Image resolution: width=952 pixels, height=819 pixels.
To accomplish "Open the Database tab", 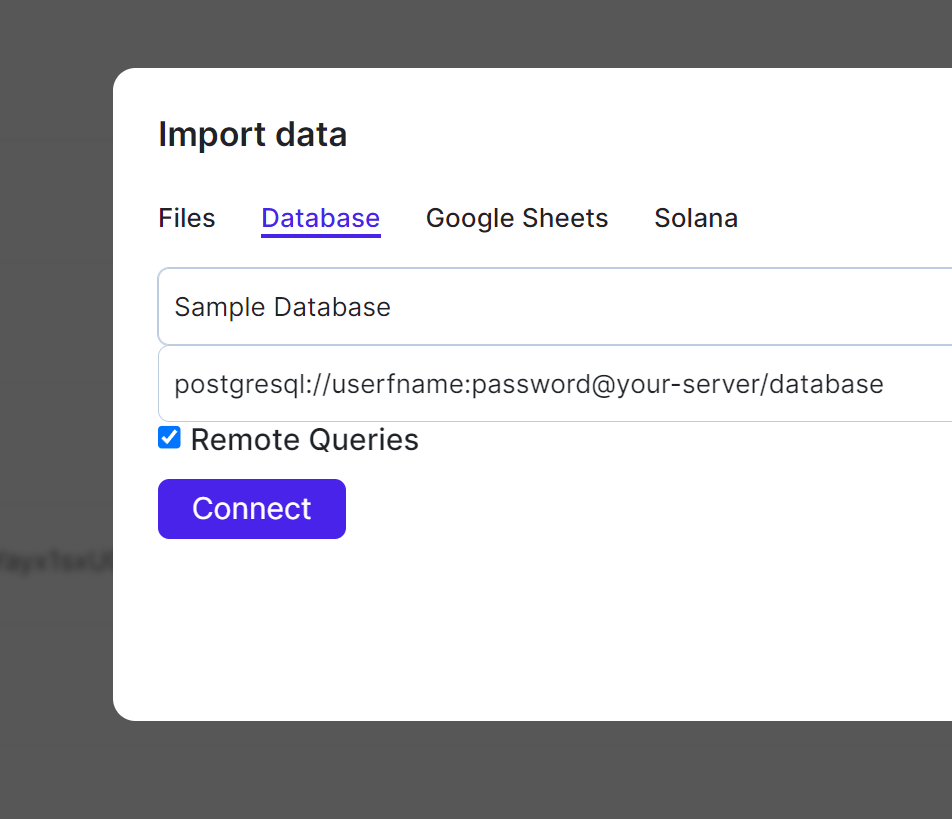I will tap(320, 218).
